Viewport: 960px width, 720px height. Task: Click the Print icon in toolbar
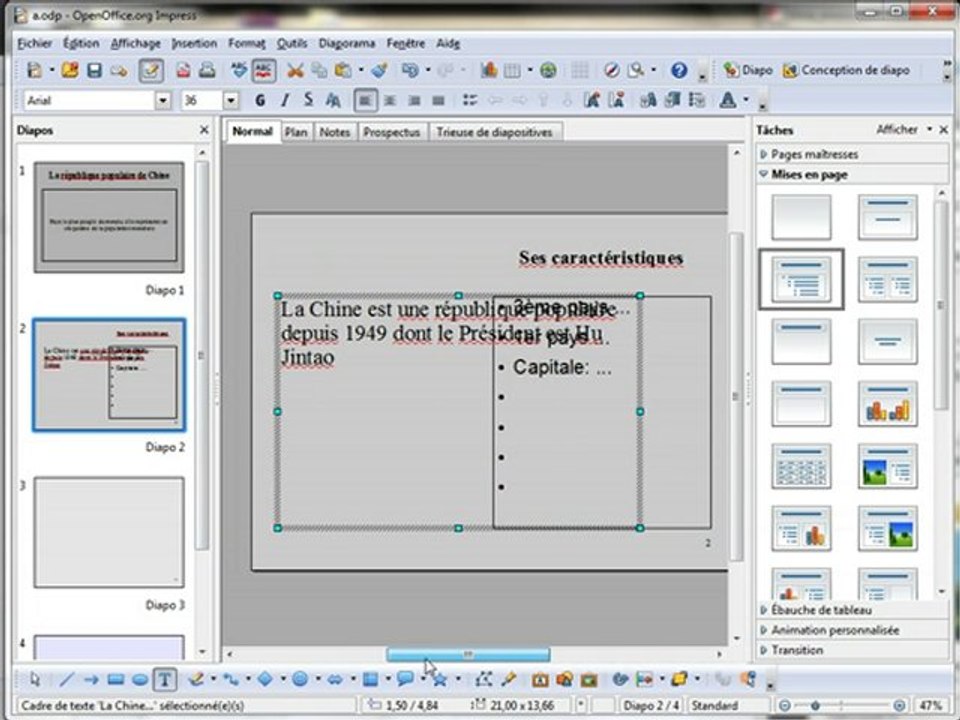coord(207,71)
